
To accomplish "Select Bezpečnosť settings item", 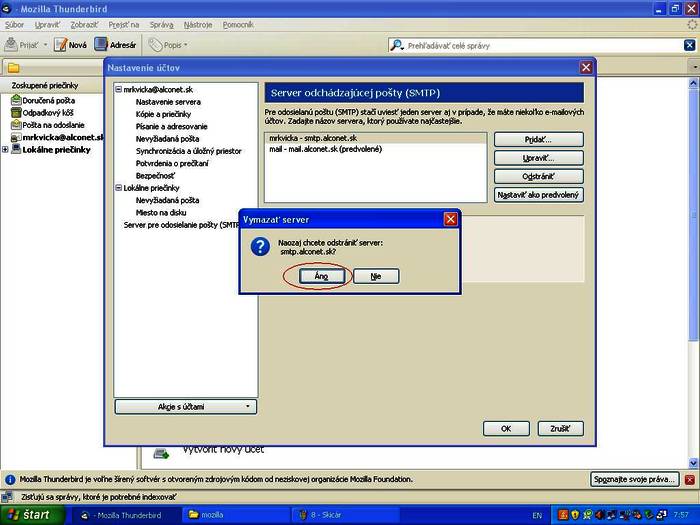I will (155, 176).
